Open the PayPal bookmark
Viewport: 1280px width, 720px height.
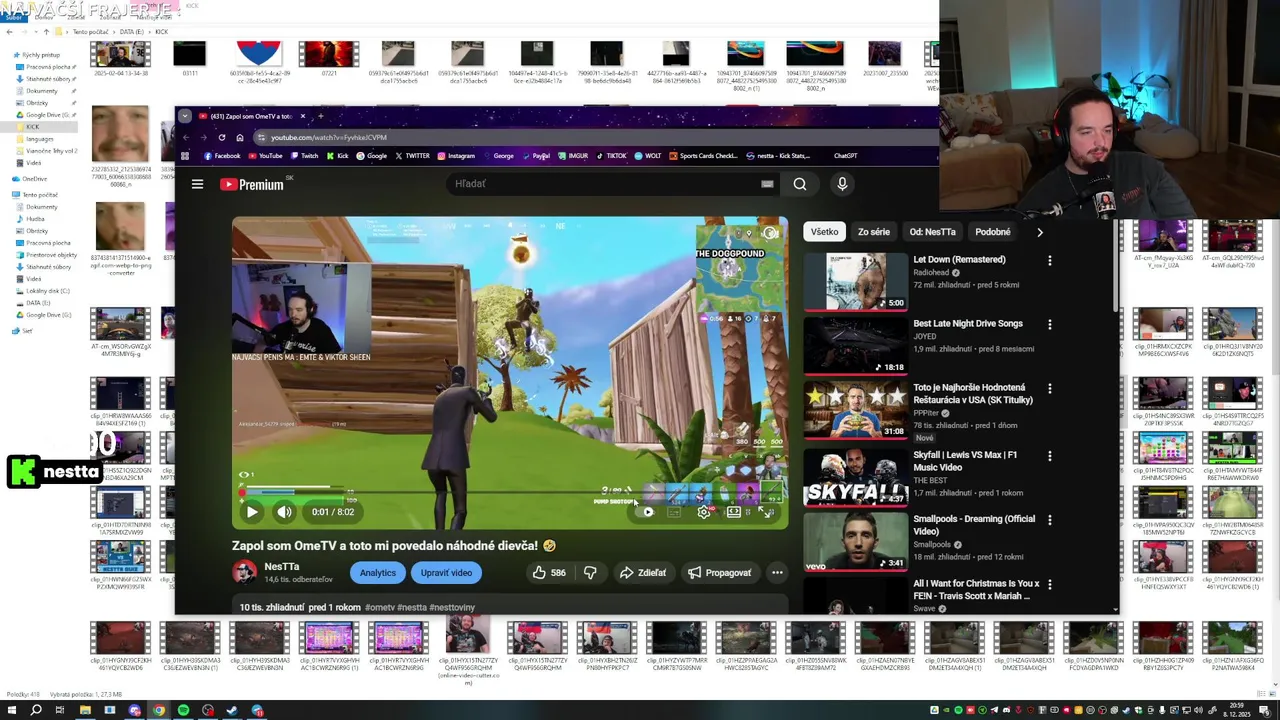point(535,156)
